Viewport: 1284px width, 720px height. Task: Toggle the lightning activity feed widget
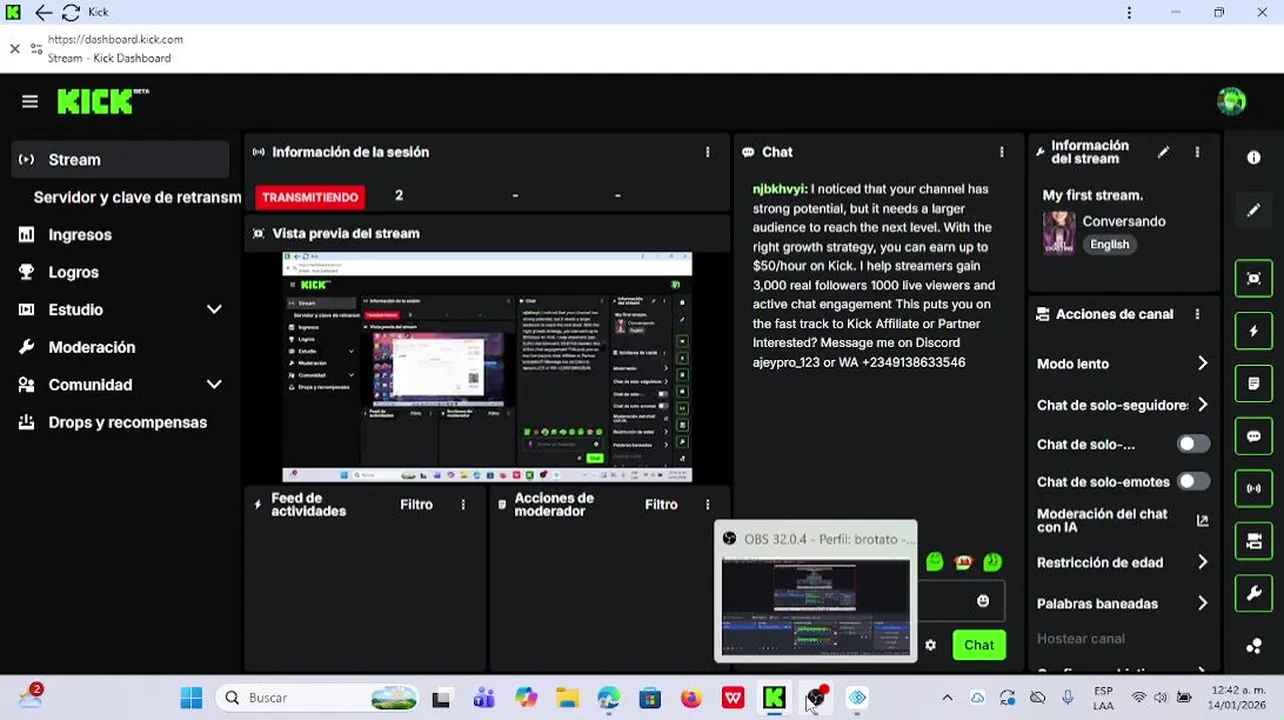[1254, 331]
